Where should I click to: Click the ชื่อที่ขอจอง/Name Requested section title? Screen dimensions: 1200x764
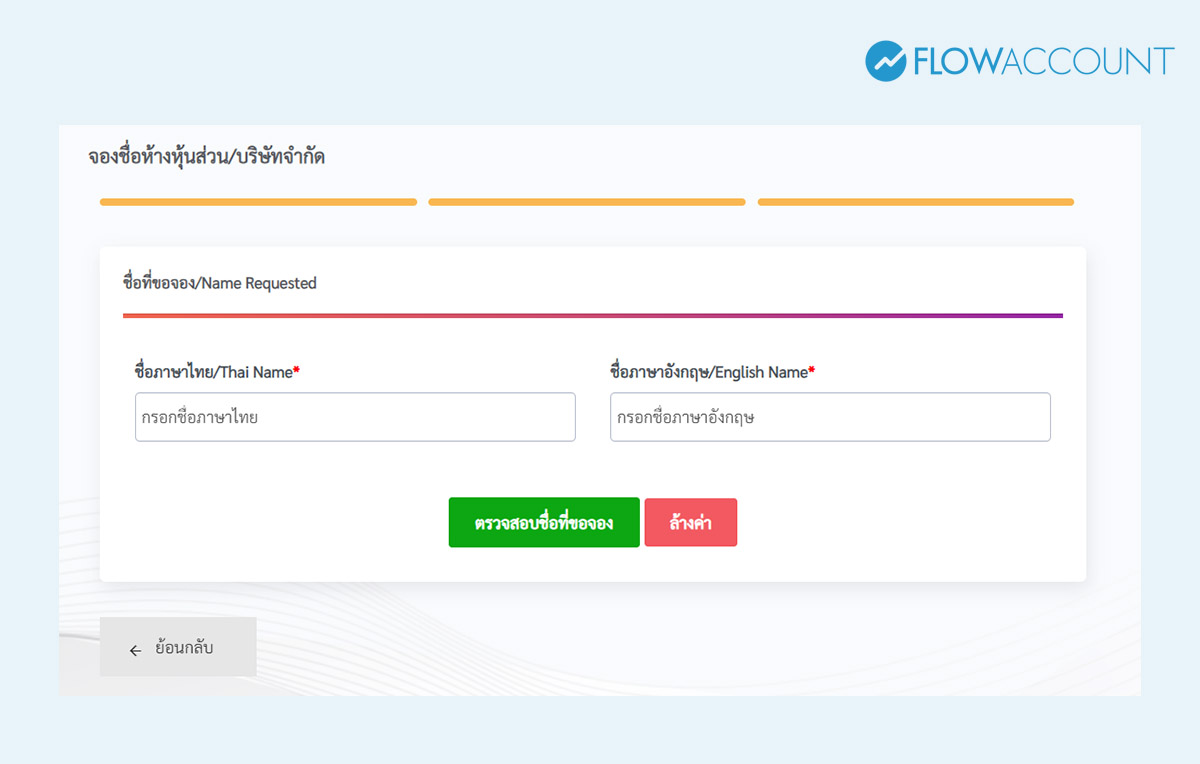coord(219,283)
